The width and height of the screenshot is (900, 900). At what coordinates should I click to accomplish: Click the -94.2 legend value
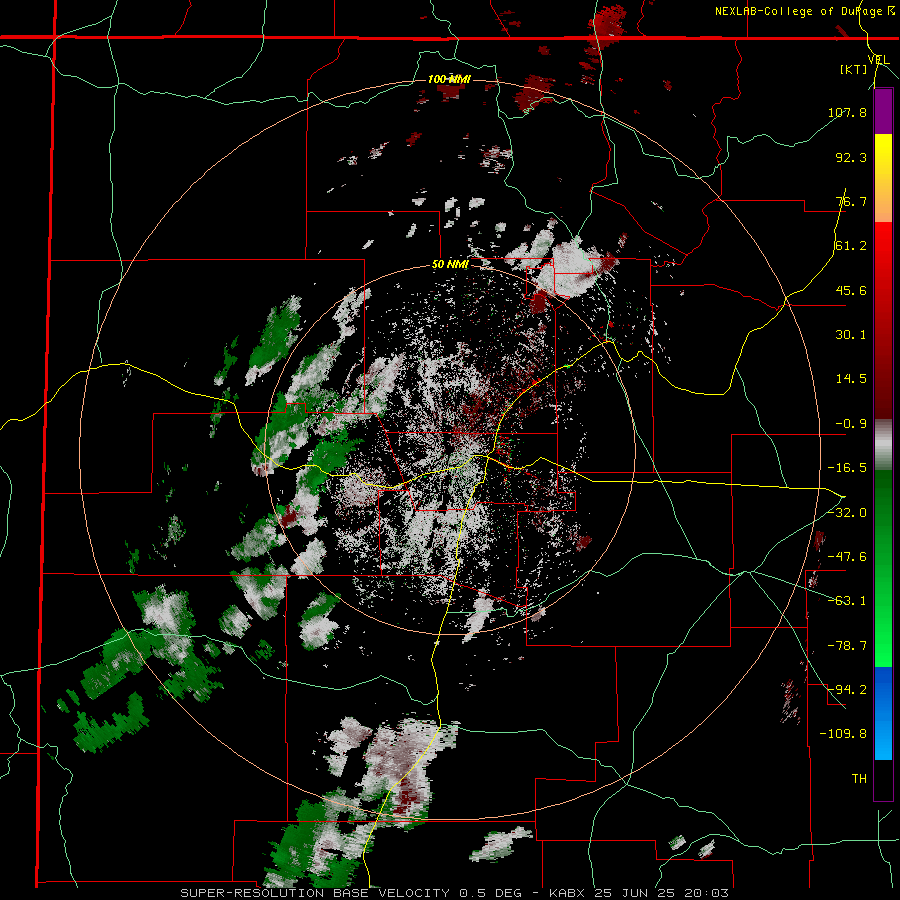point(847,690)
